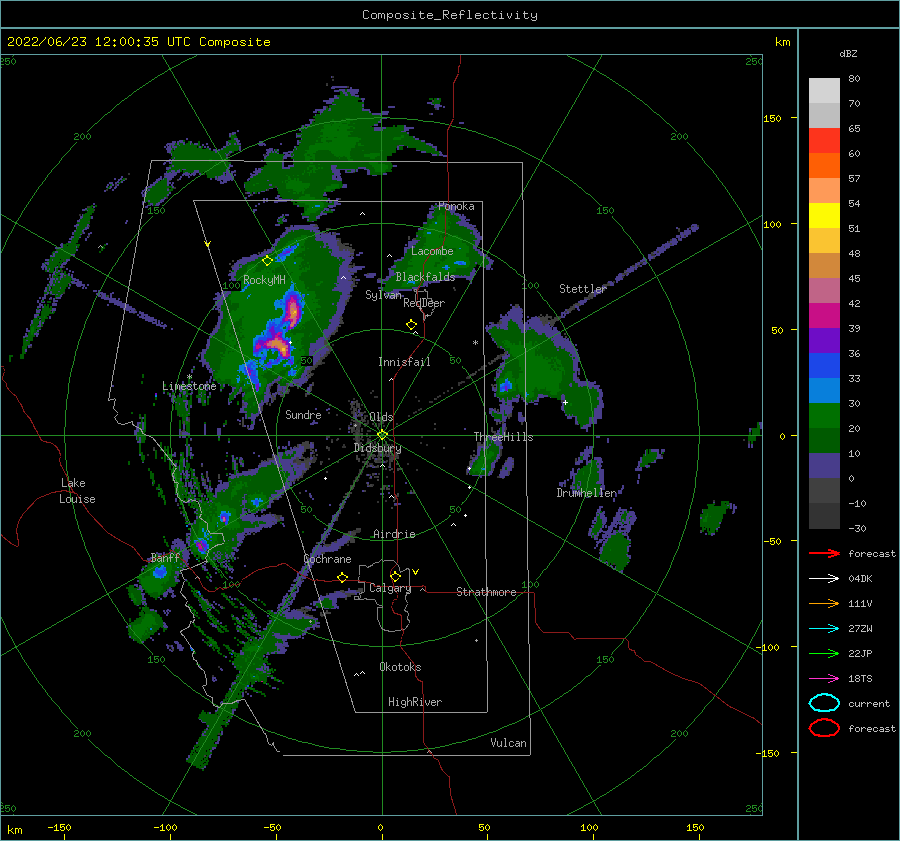Click the Olds city label
This screenshot has width=900, height=841.
pyautogui.click(x=381, y=417)
